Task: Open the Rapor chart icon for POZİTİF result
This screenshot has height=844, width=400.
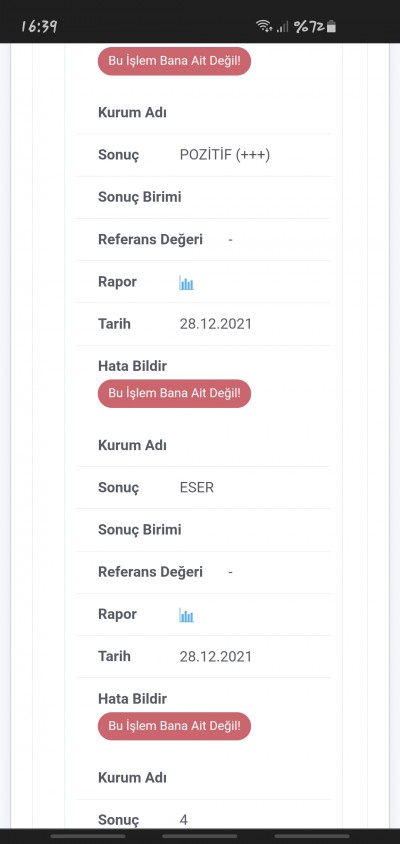Action: (x=186, y=283)
